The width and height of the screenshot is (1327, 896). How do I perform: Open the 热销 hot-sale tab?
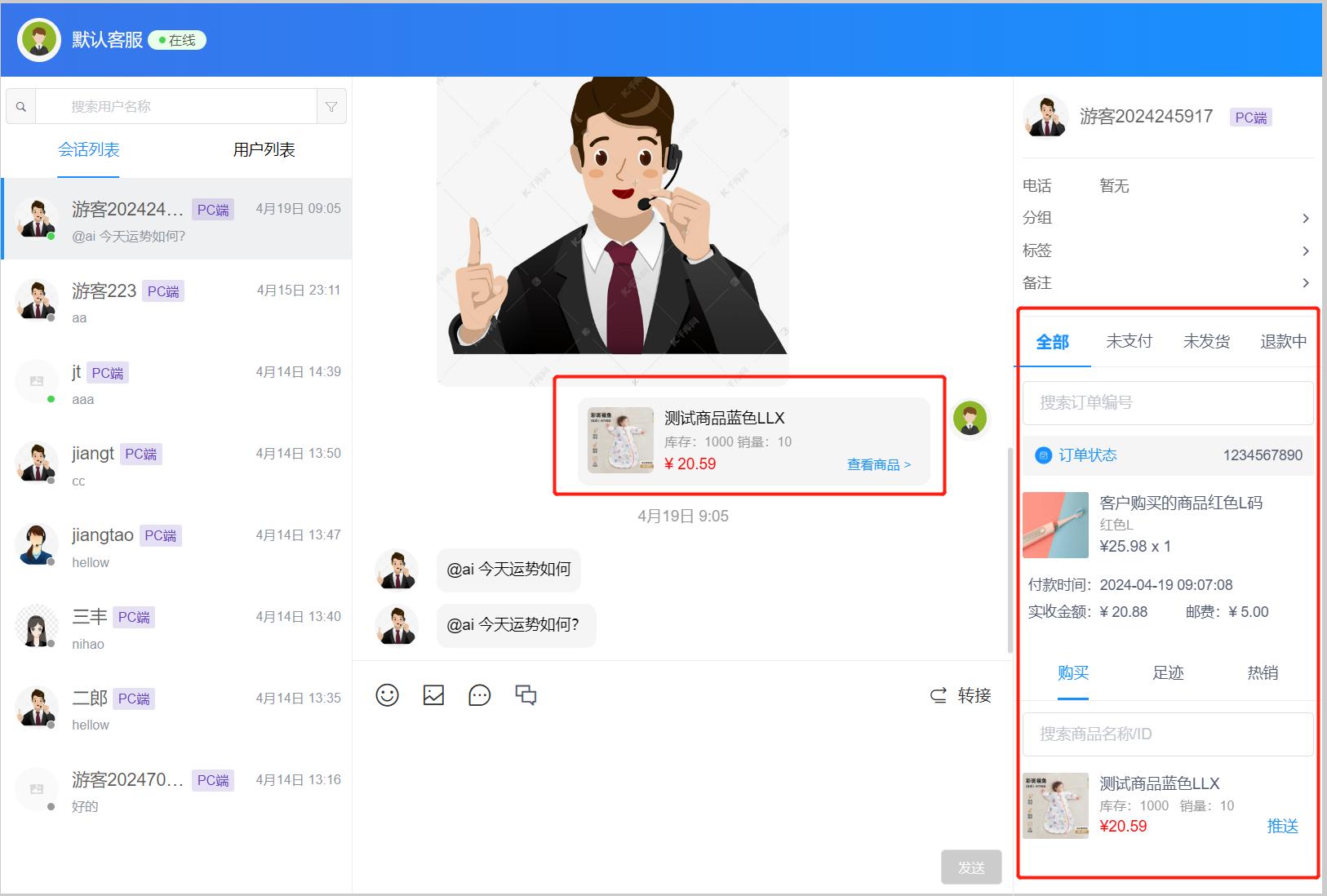(1263, 672)
